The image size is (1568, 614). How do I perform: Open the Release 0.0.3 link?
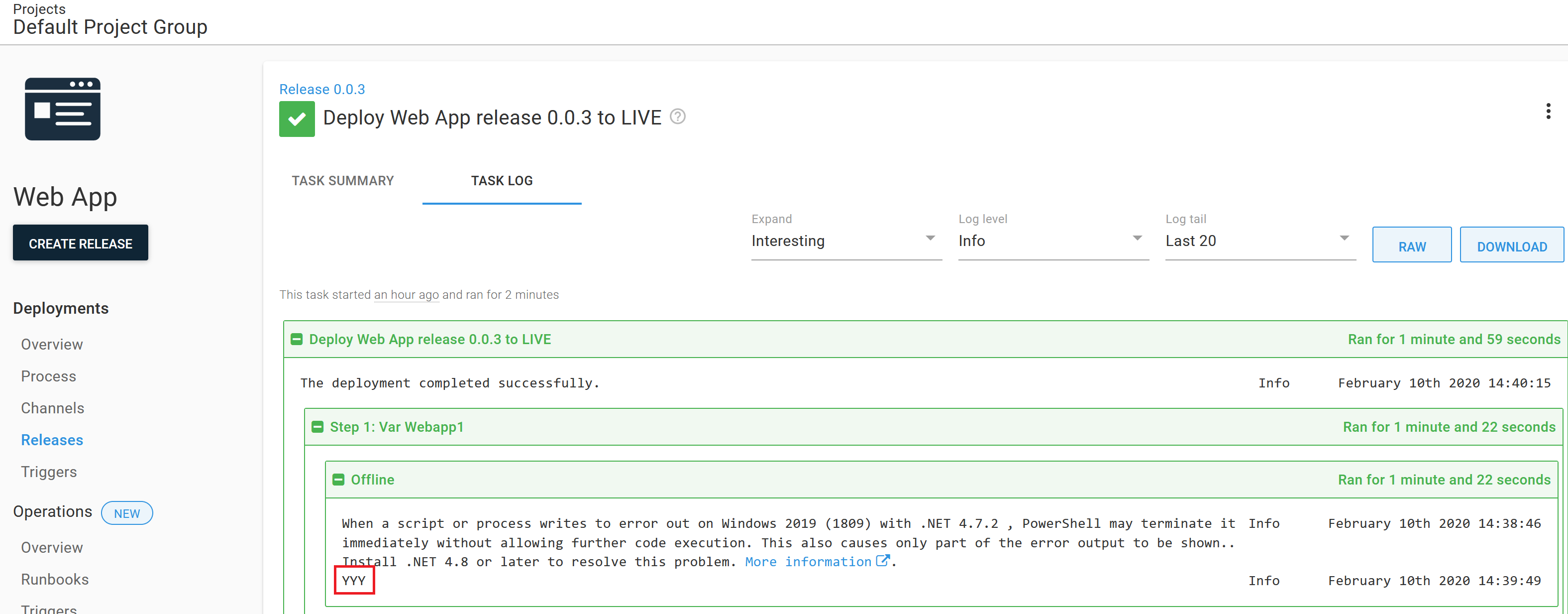[322, 89]
